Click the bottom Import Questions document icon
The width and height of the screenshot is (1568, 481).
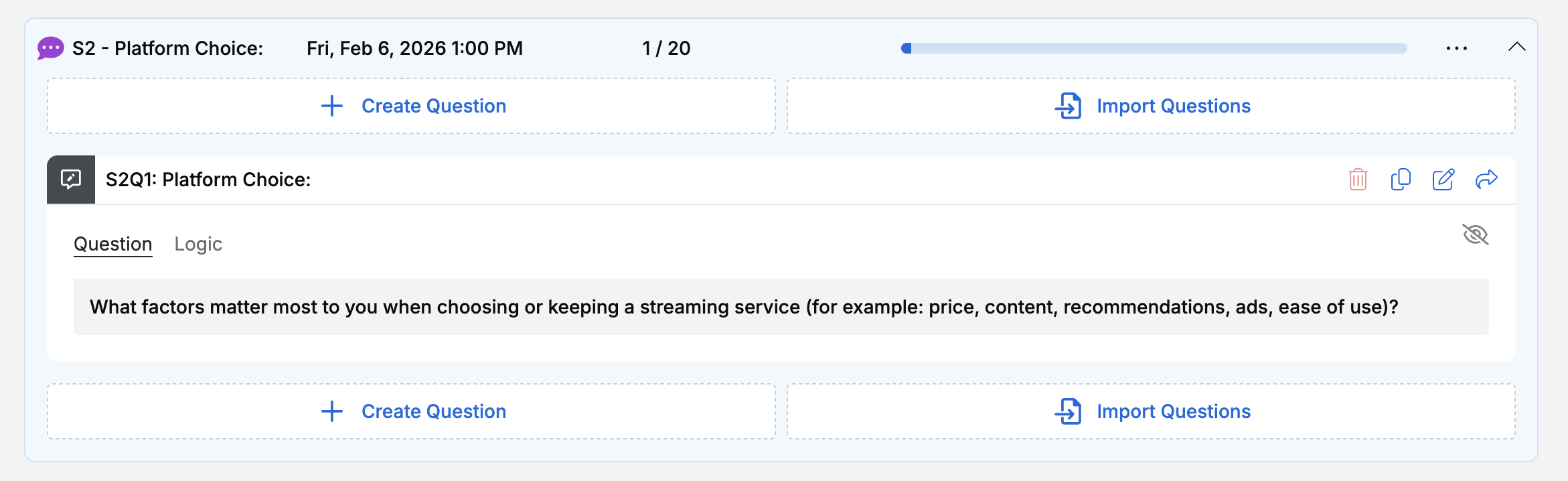tap(1069, 411)
